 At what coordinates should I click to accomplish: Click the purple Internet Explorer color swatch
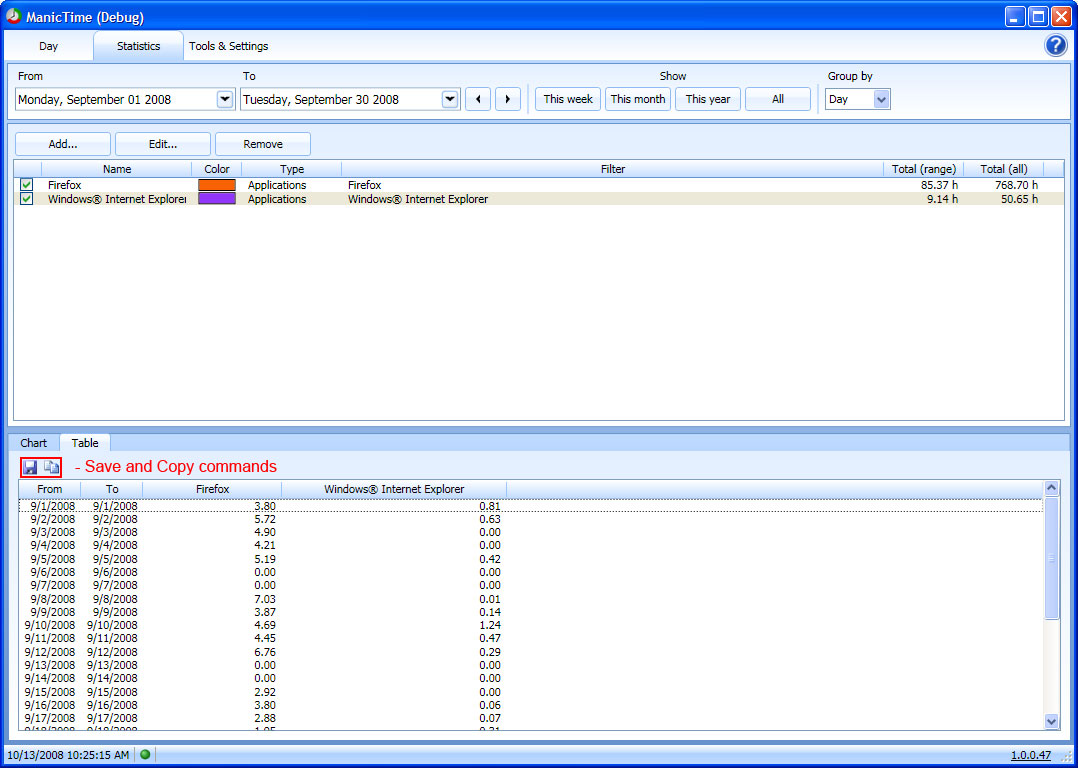click(217, 199)
